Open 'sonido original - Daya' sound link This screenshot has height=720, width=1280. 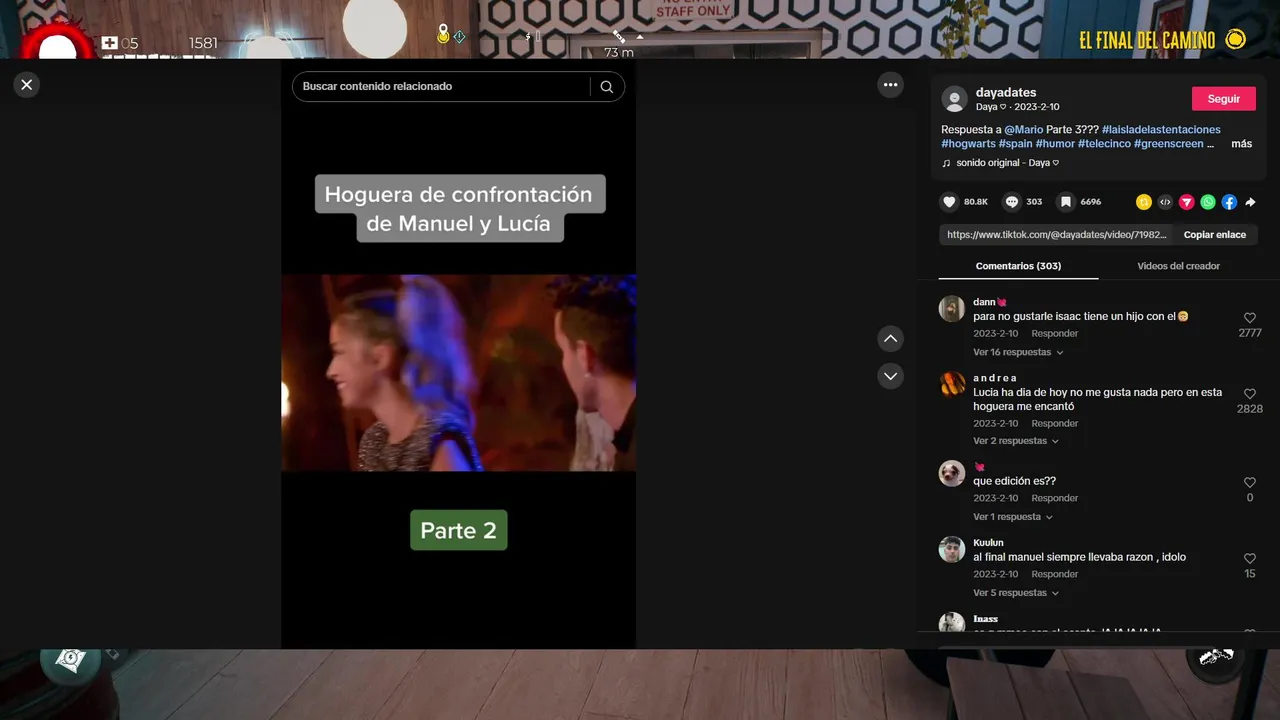coord(1007,163)
